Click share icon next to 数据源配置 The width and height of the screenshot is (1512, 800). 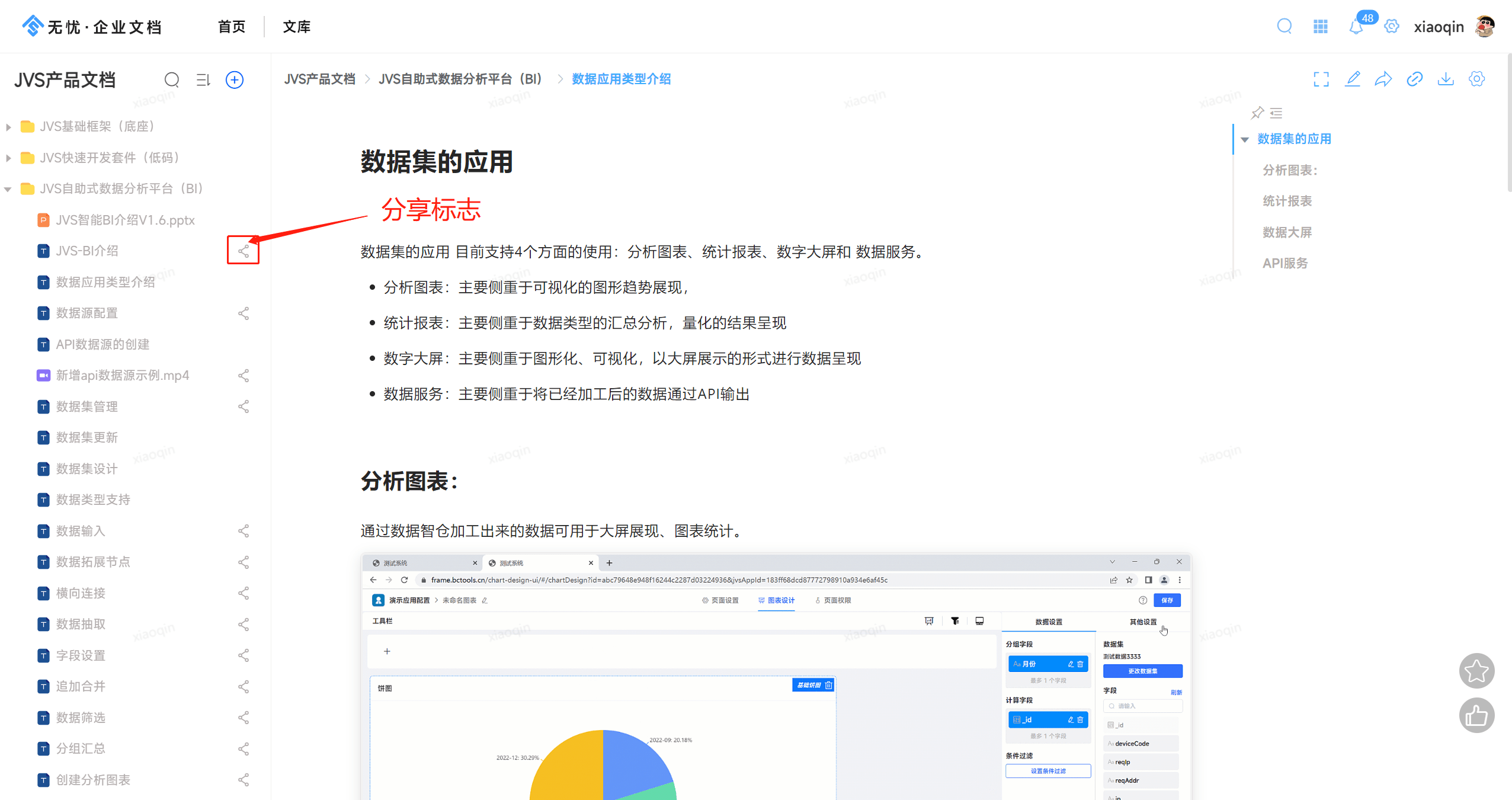(244, 313)
